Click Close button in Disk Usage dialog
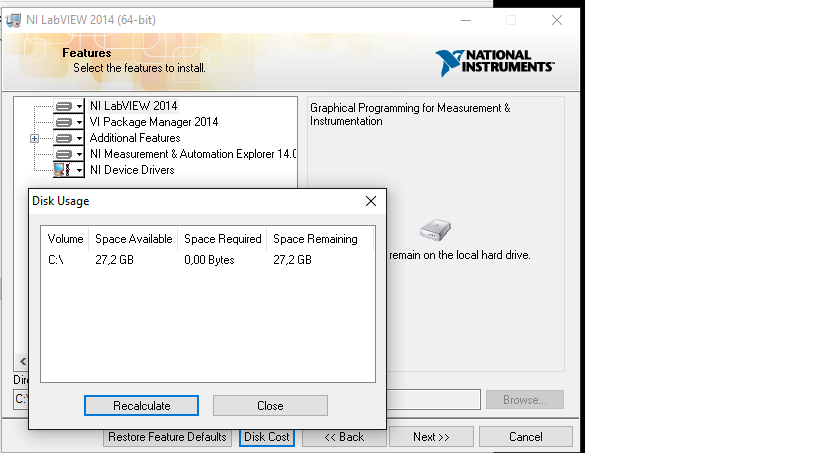The width and height of the screenshot is (816, 460). click(270, 405)
